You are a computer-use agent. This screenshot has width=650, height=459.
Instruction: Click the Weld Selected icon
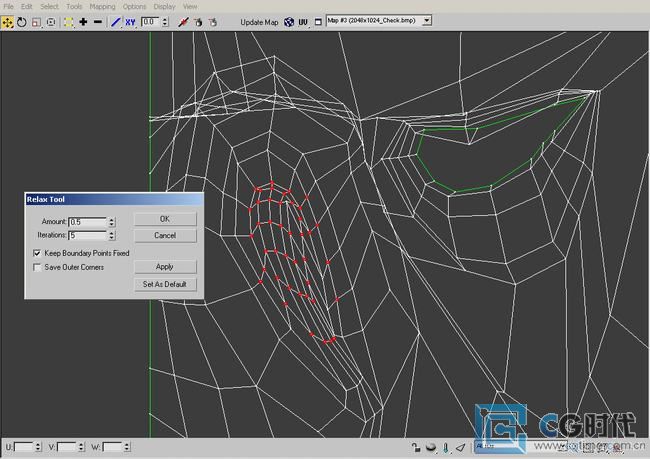(x=213, y=22)
